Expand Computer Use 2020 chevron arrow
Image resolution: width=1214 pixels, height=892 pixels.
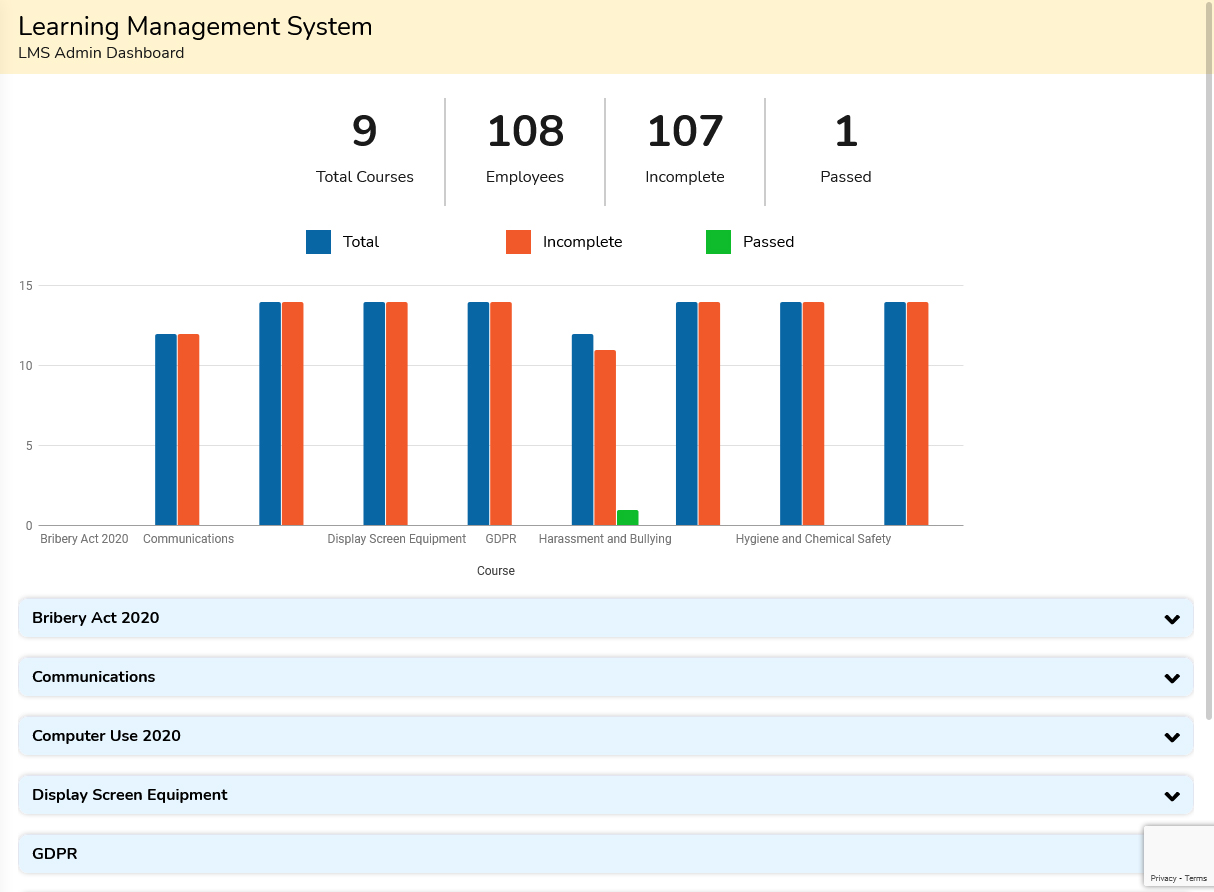(1172, 737)
